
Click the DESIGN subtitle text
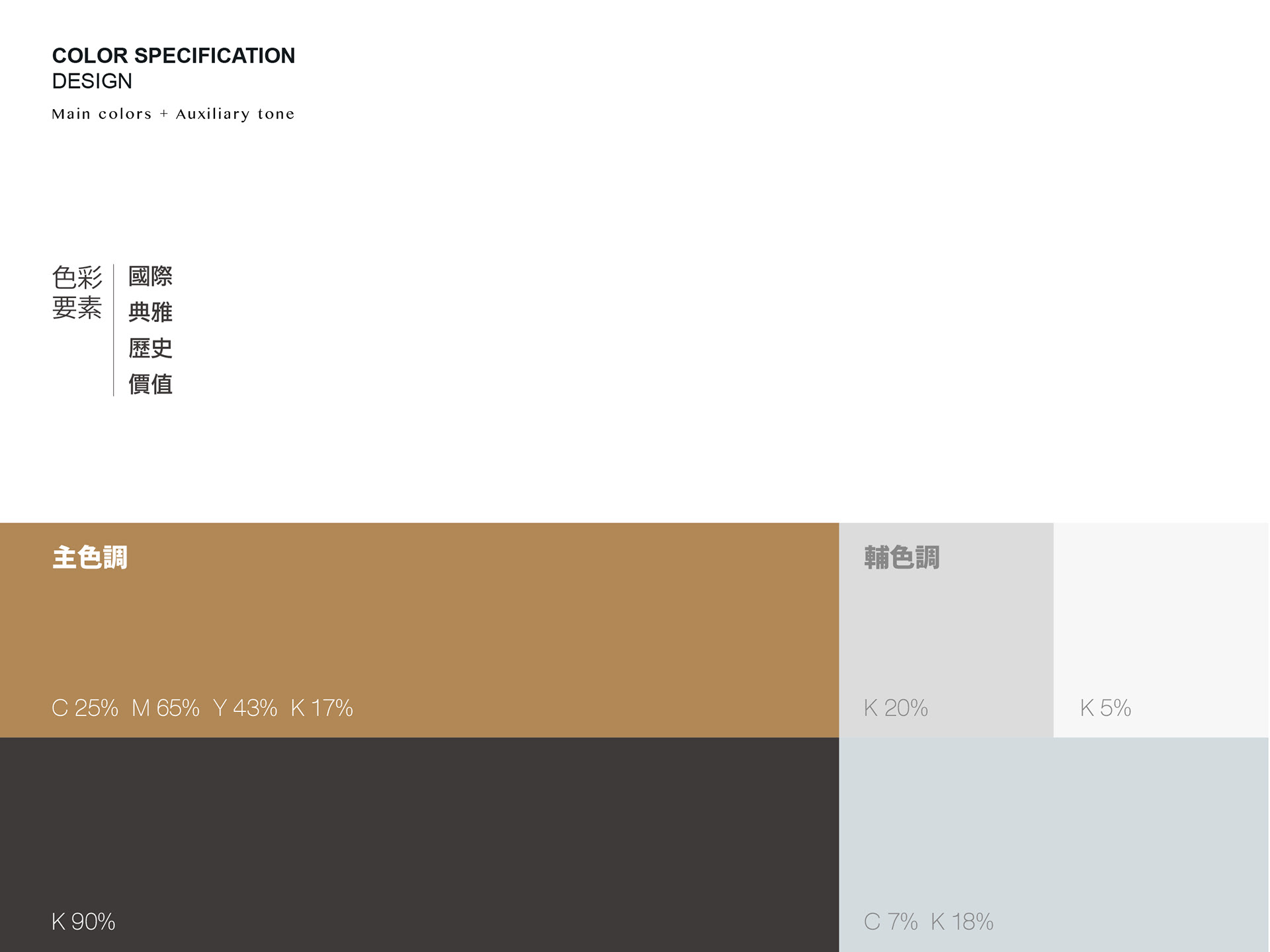click(x=92, y=81)
